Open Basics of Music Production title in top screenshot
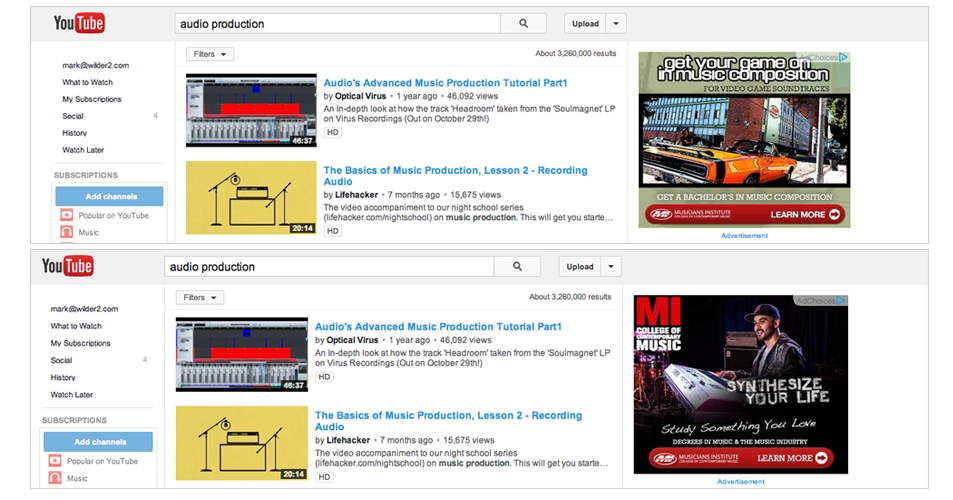953x500 pixels. 455,176
